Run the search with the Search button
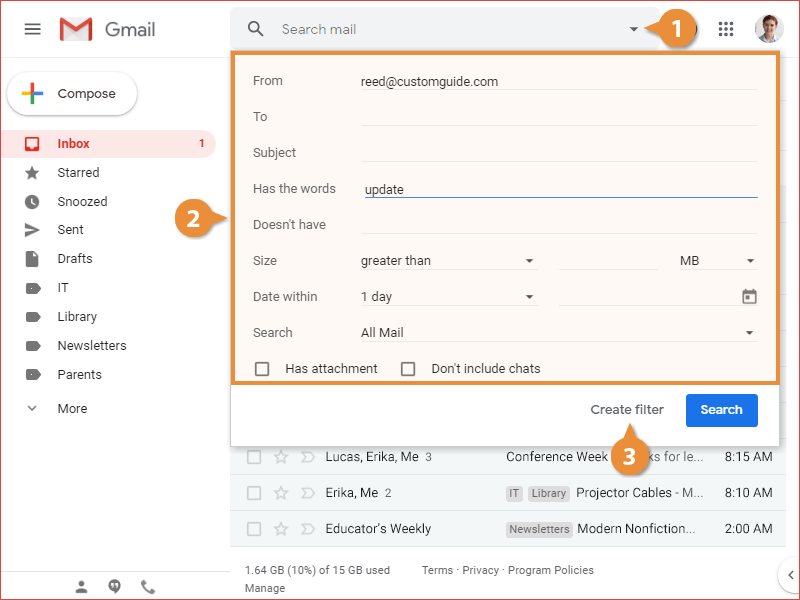Viewport: 800px width, 600px height. (x=721, y=409)
